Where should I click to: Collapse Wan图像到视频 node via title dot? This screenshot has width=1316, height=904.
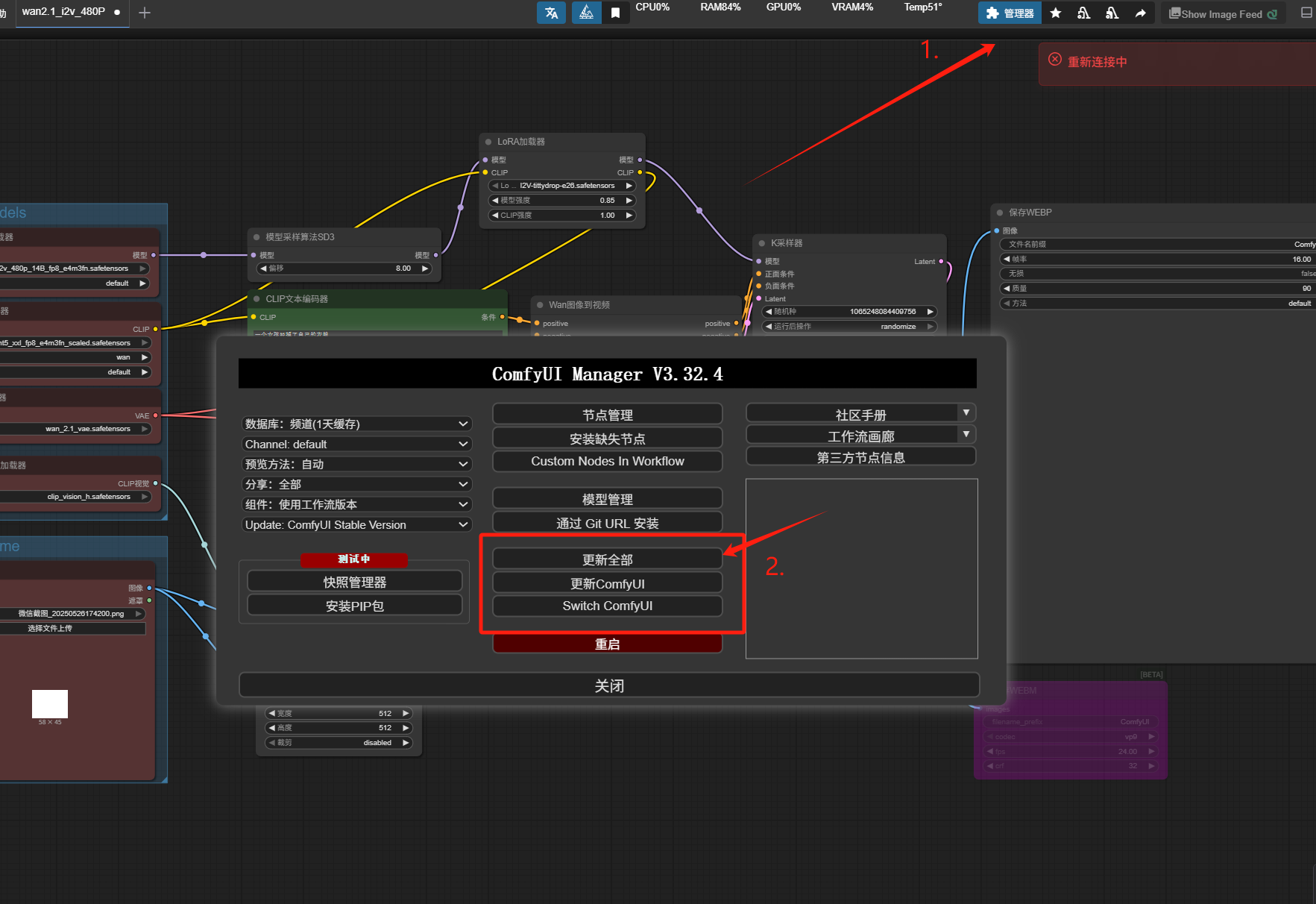pos(540,305)
